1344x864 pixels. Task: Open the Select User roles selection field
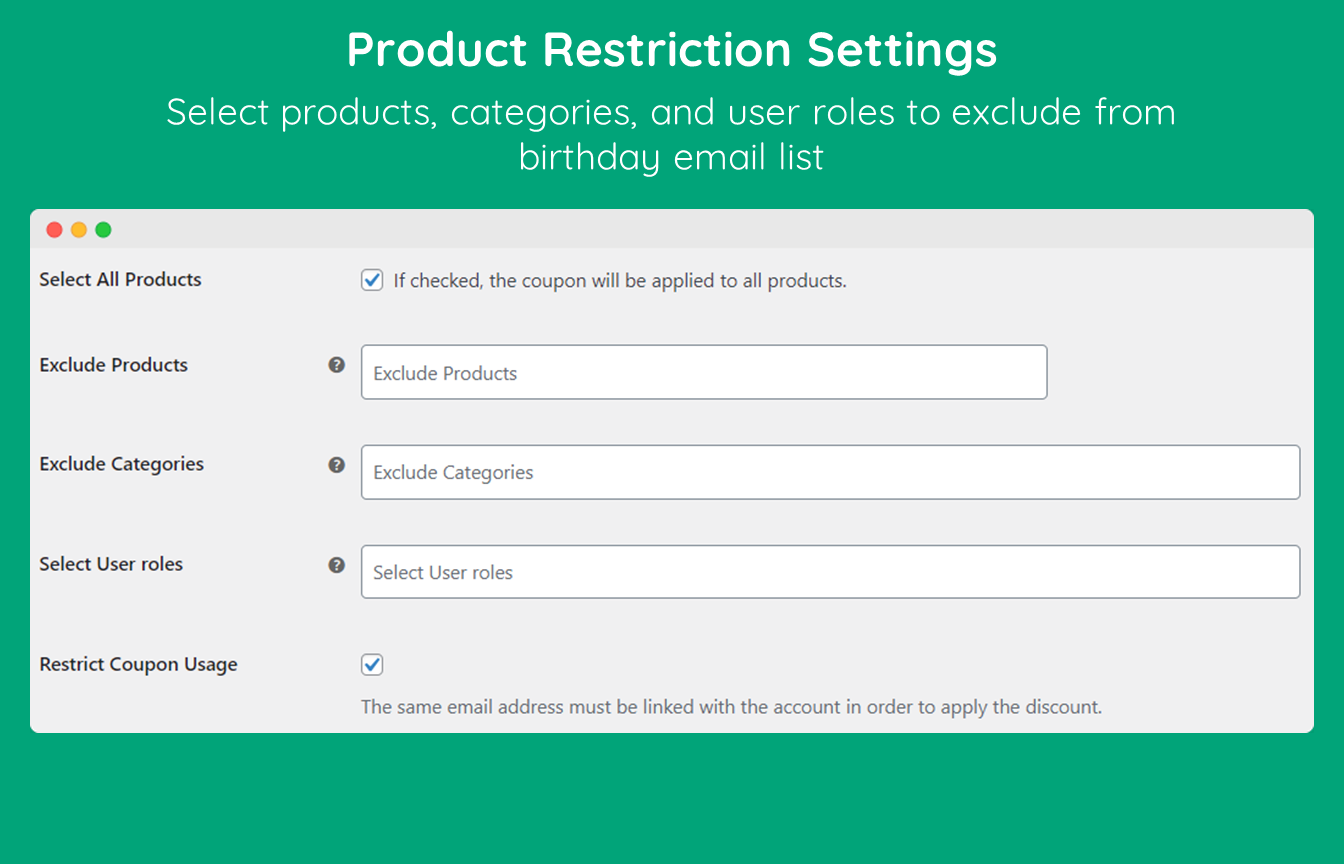830,572
